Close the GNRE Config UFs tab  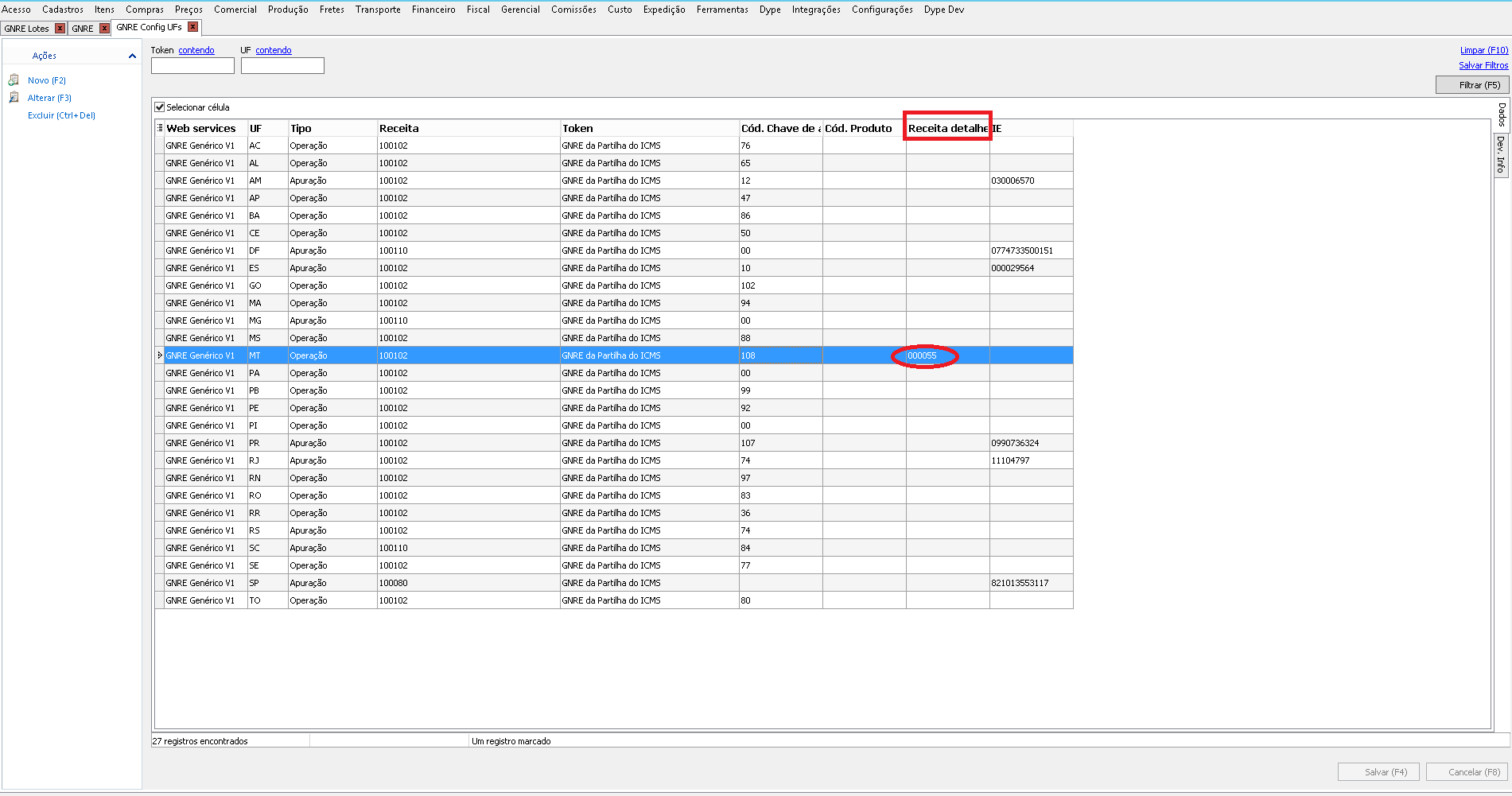click(x=192, y=27)
